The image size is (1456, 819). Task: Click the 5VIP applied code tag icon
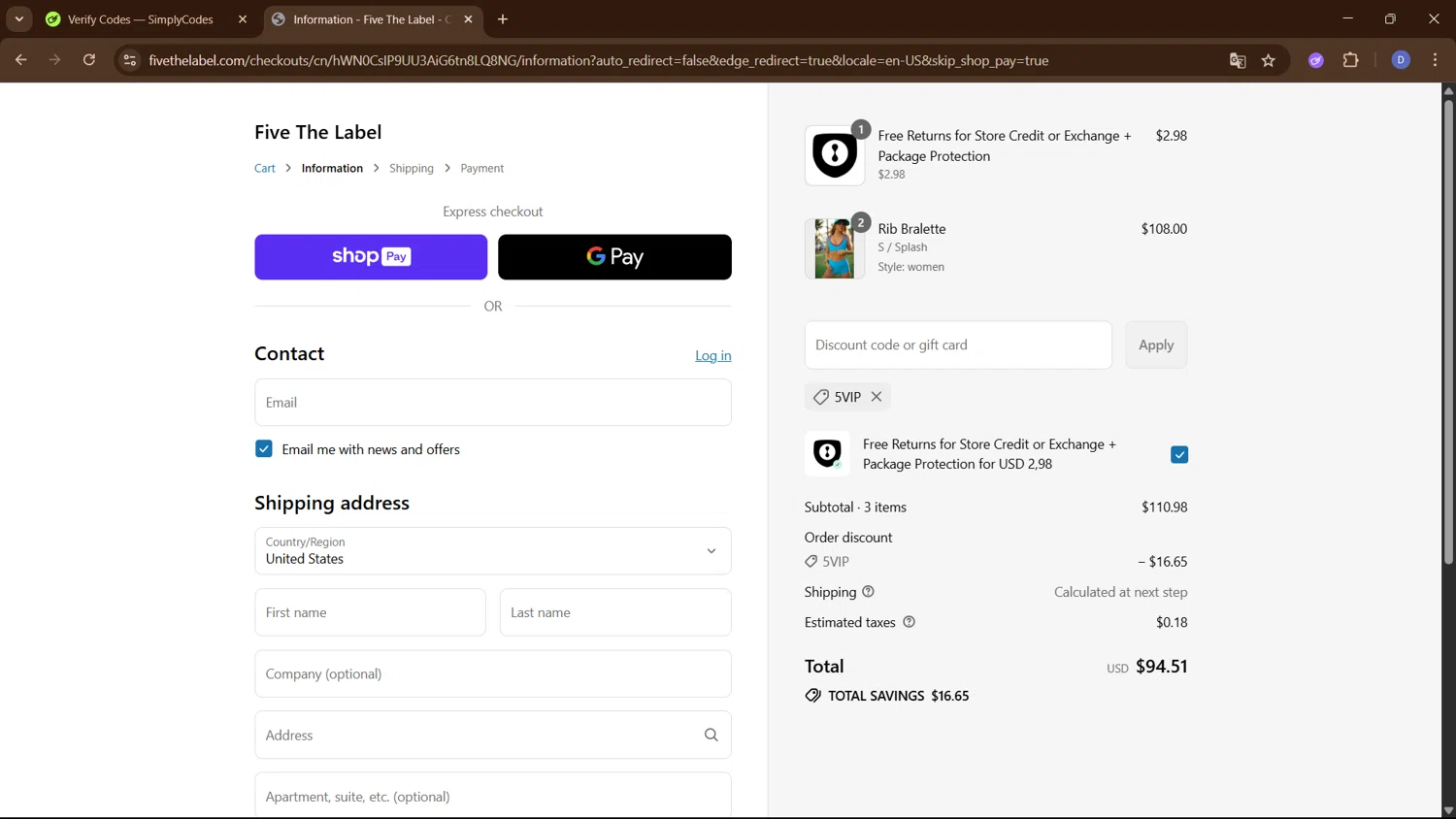(821, 397)
